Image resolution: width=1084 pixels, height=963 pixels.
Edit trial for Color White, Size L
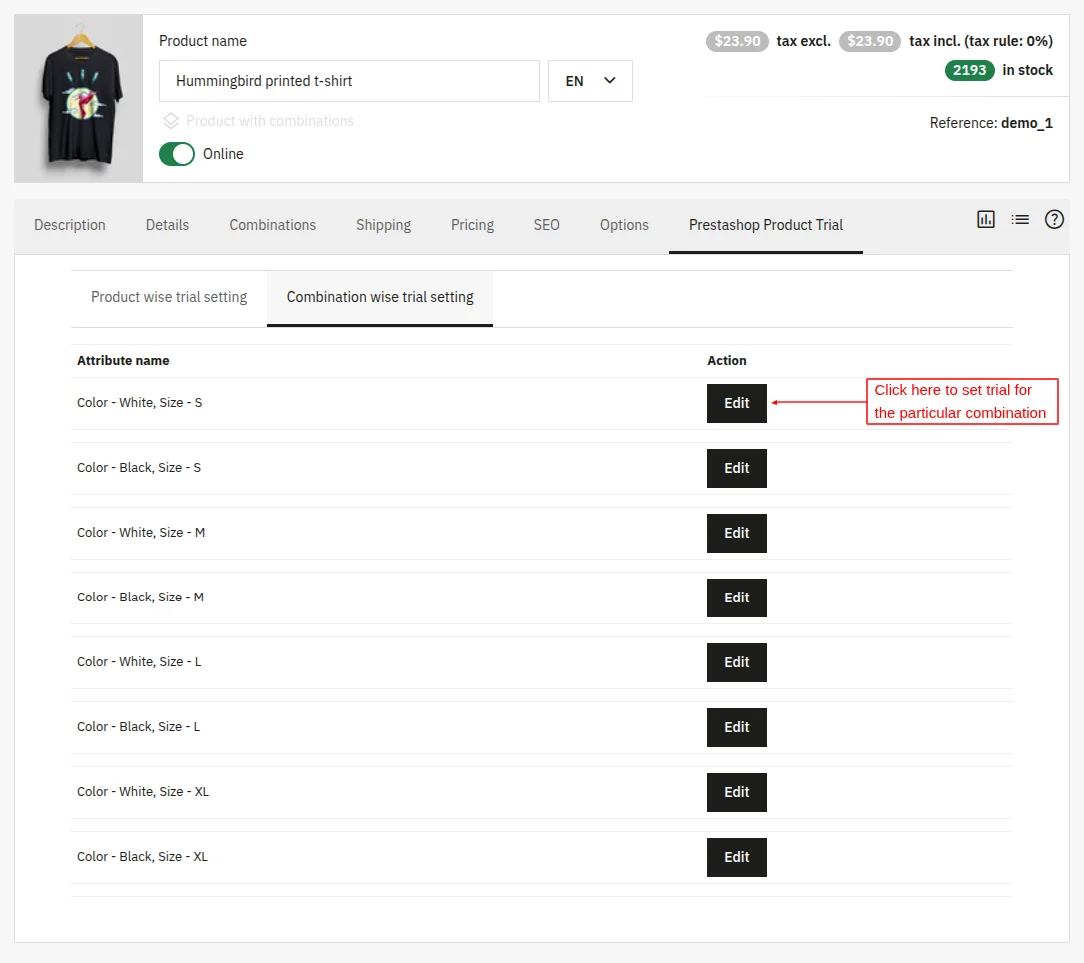736,662
